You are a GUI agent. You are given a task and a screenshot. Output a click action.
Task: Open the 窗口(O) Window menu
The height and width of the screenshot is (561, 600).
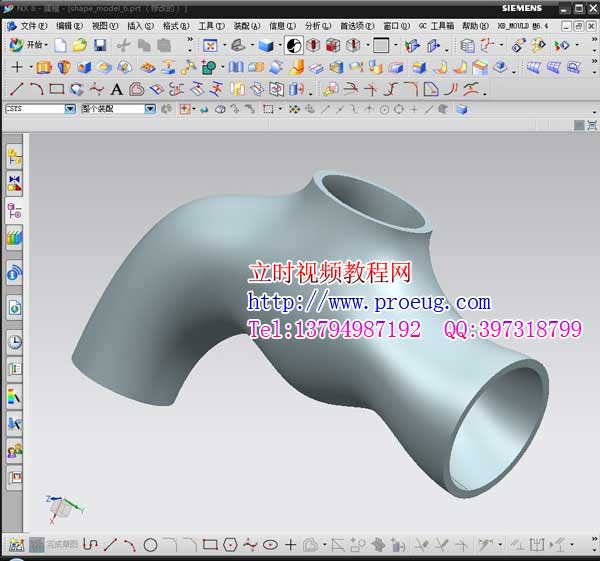pos(396,26)
